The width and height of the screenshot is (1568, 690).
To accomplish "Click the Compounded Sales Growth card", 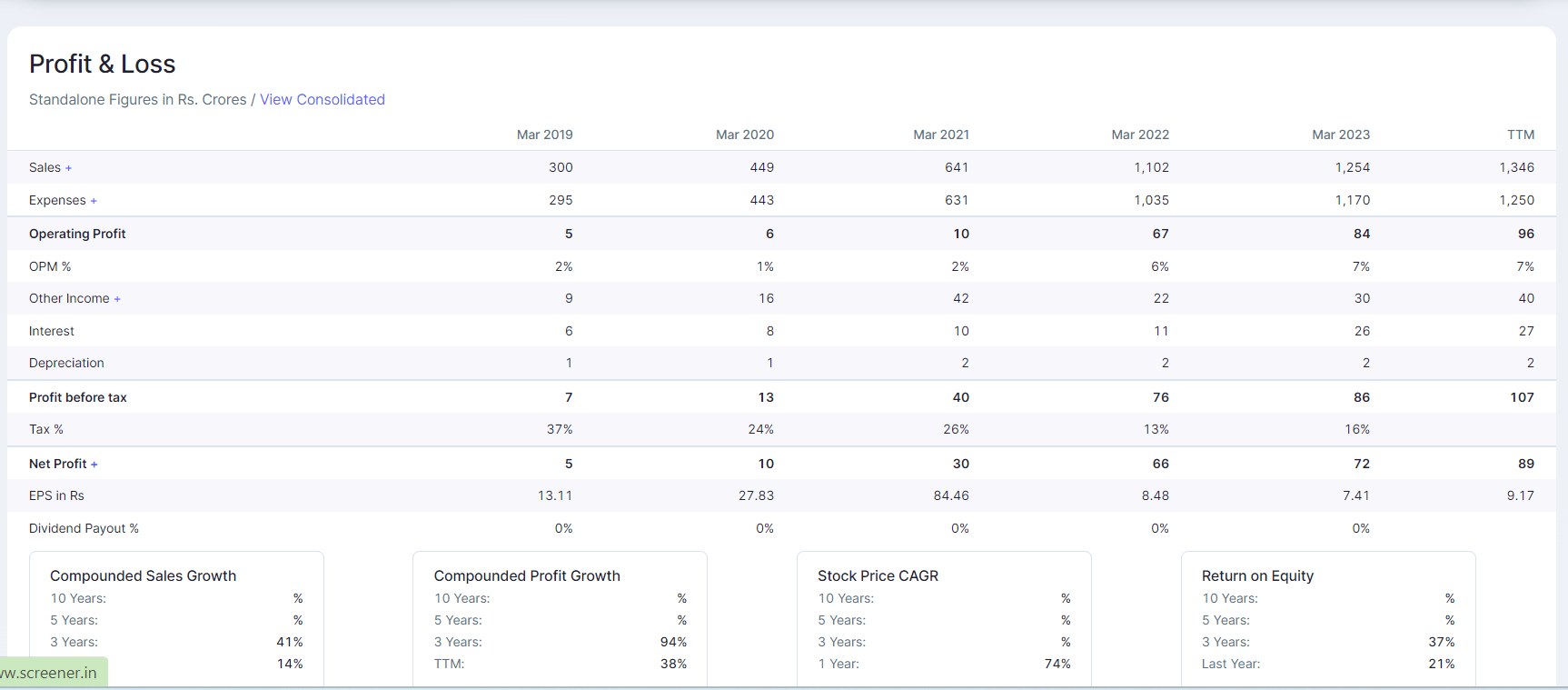I will (176, 620).
